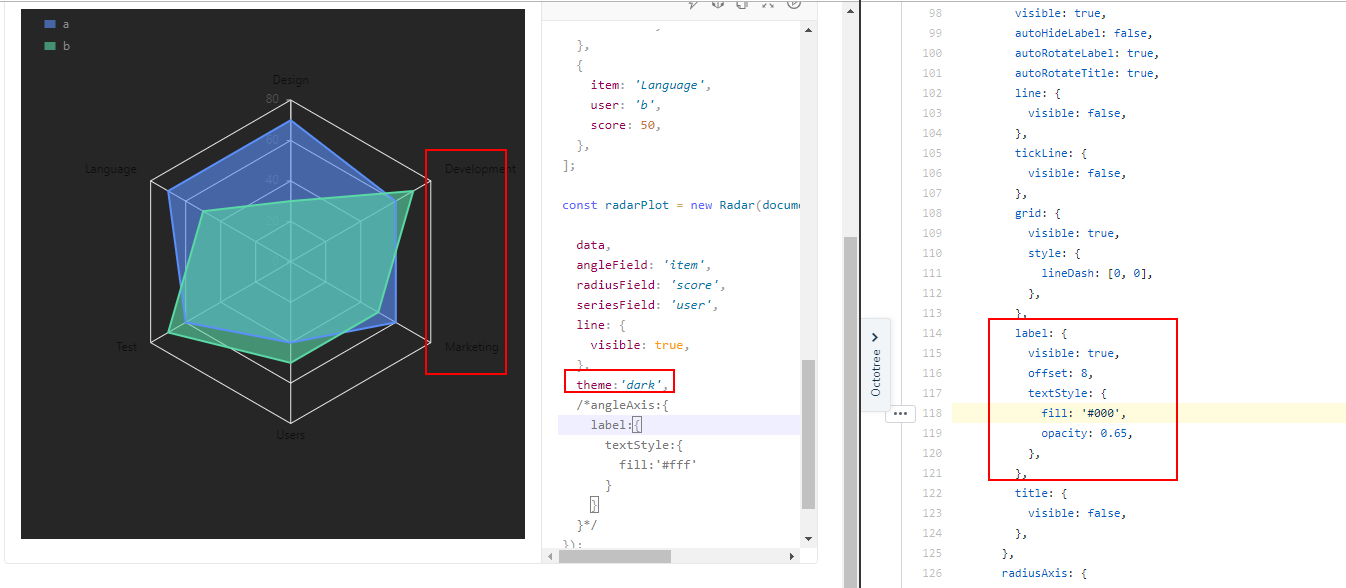Click the 'const radarPlot = new Radar' line
Screen dimensions: 1346x588
coord(681,205)
